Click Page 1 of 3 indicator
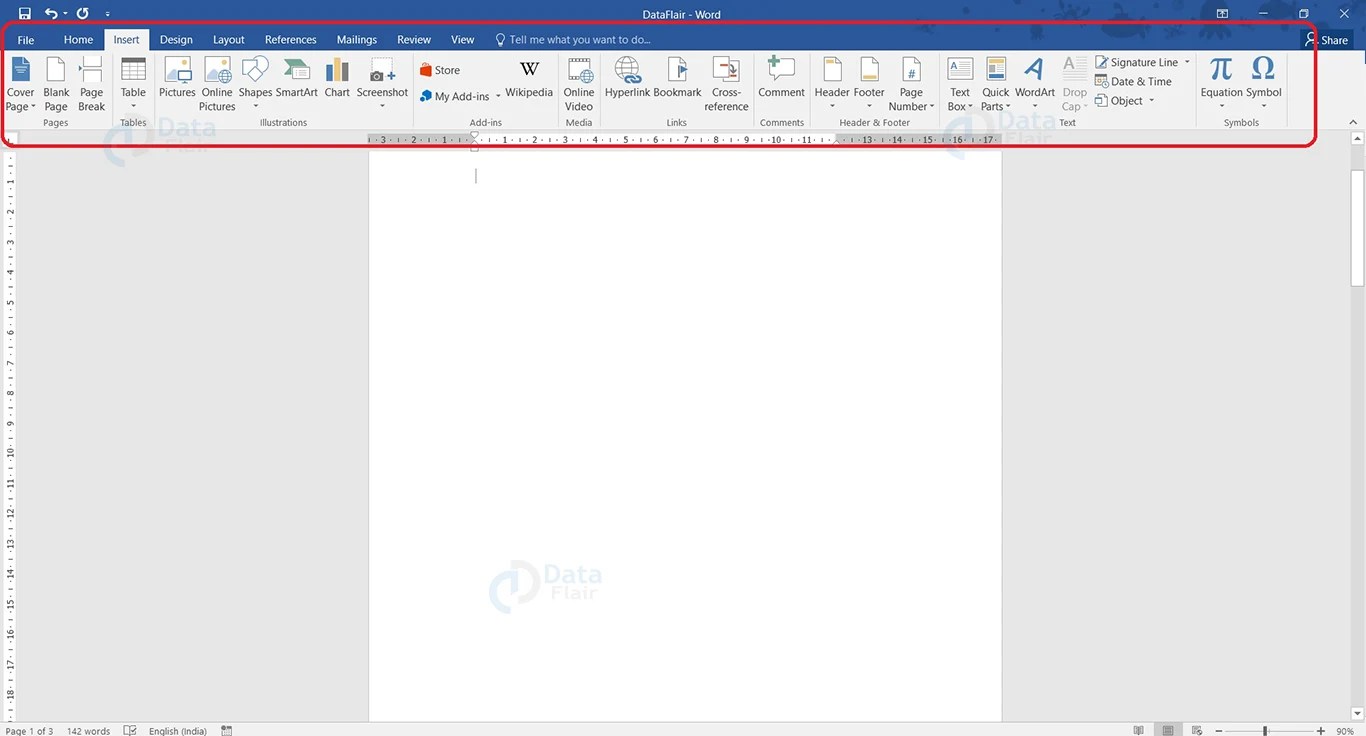1366x736 pixels. [x=30, y=731]
